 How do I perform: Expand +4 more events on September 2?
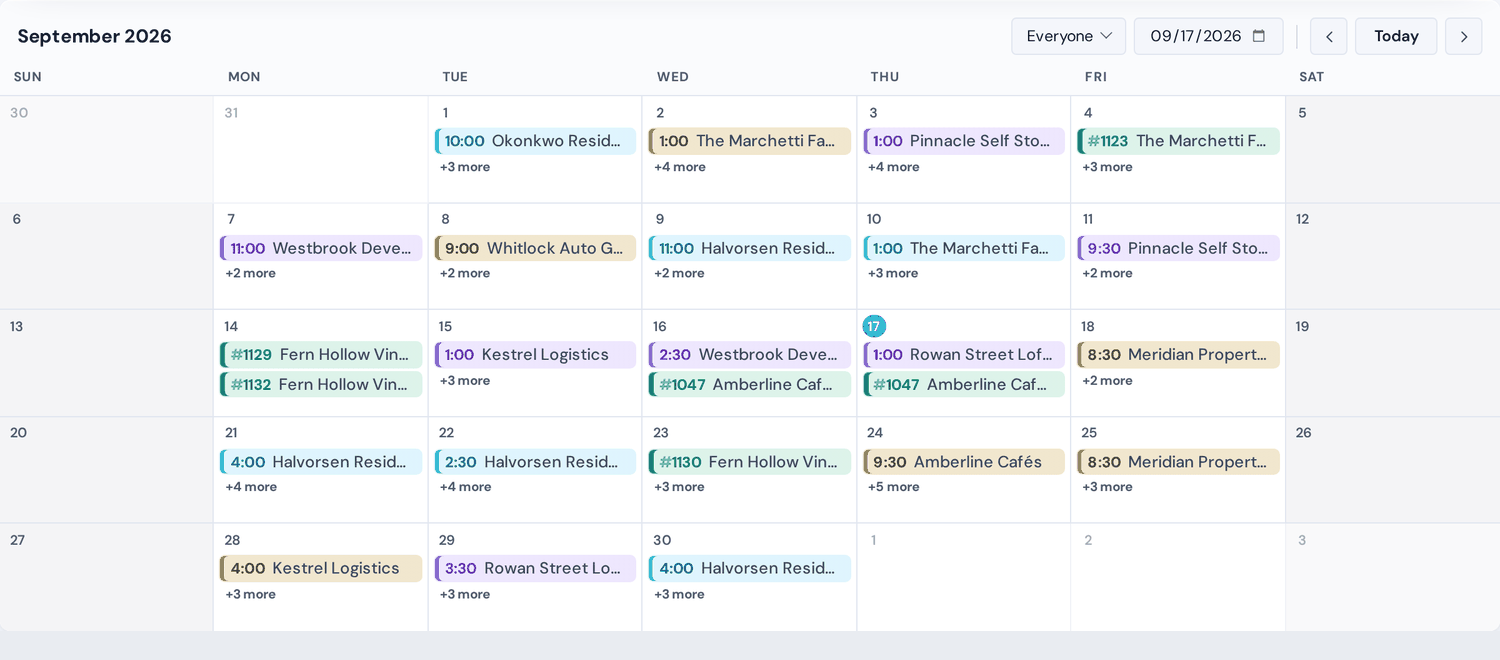pyautogui.click(x=680, y=167)
